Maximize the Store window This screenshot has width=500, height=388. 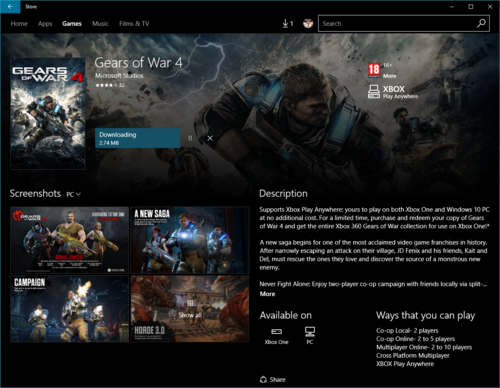click(x=471, y=6)
